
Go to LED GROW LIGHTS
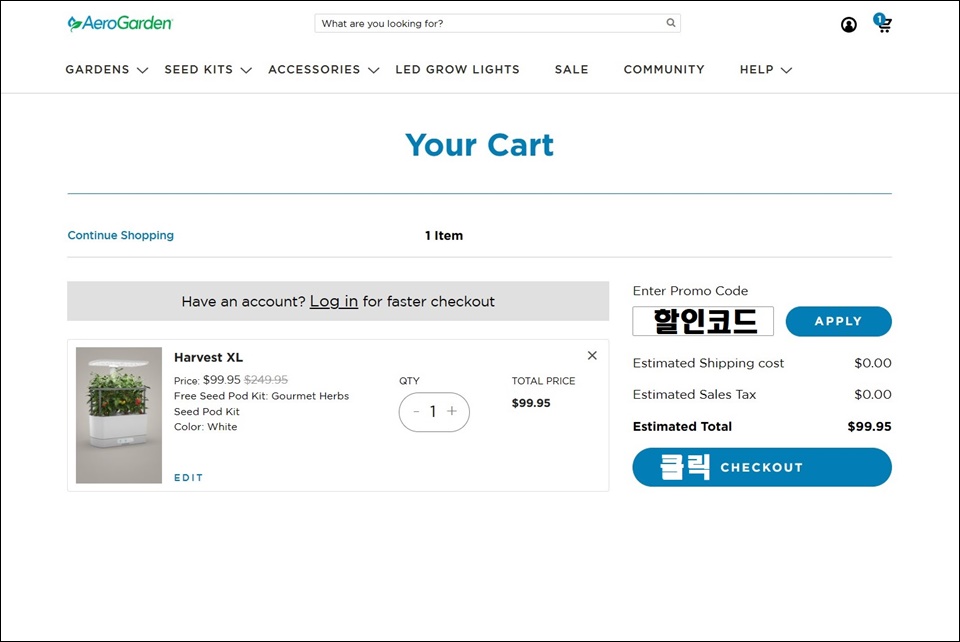click(x=457, y=70)
